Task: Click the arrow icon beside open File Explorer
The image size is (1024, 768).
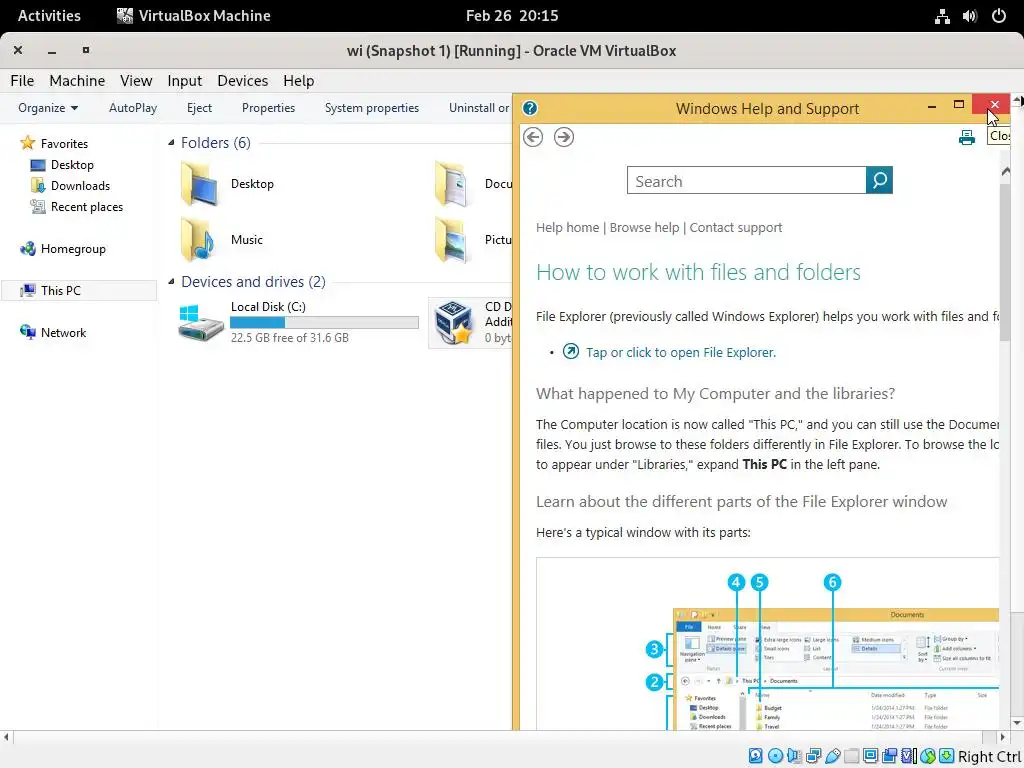Action: pos(571,351)
